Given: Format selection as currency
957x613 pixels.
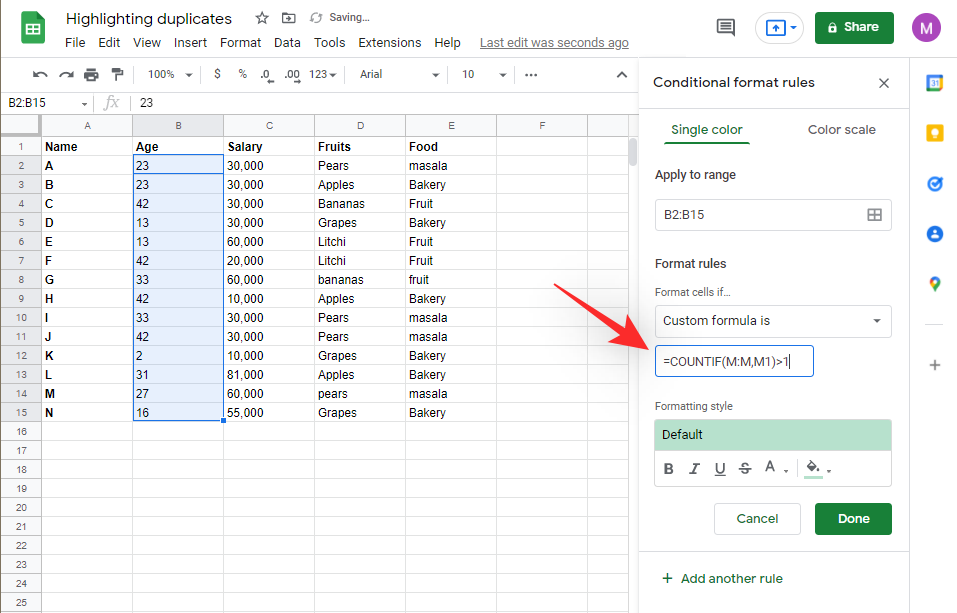Looking at the screenshot, I should [216, 74].
